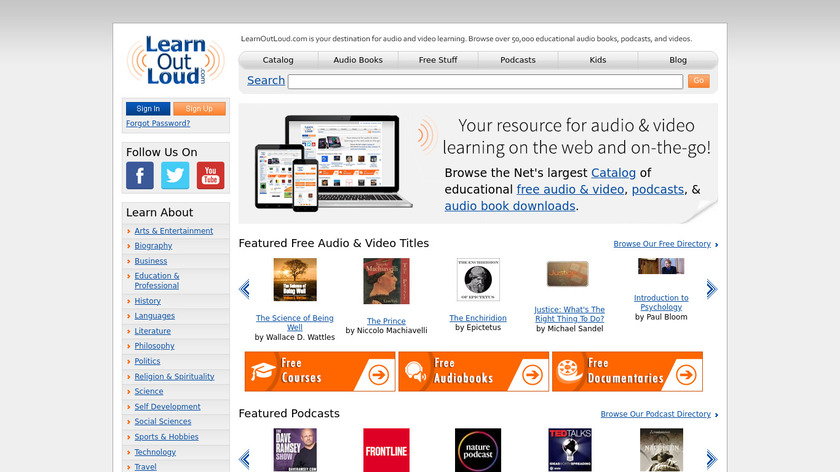Viewport: 840px width, 472px height.
Task: Click the Sign Up button
Action: tap(199, 109)
